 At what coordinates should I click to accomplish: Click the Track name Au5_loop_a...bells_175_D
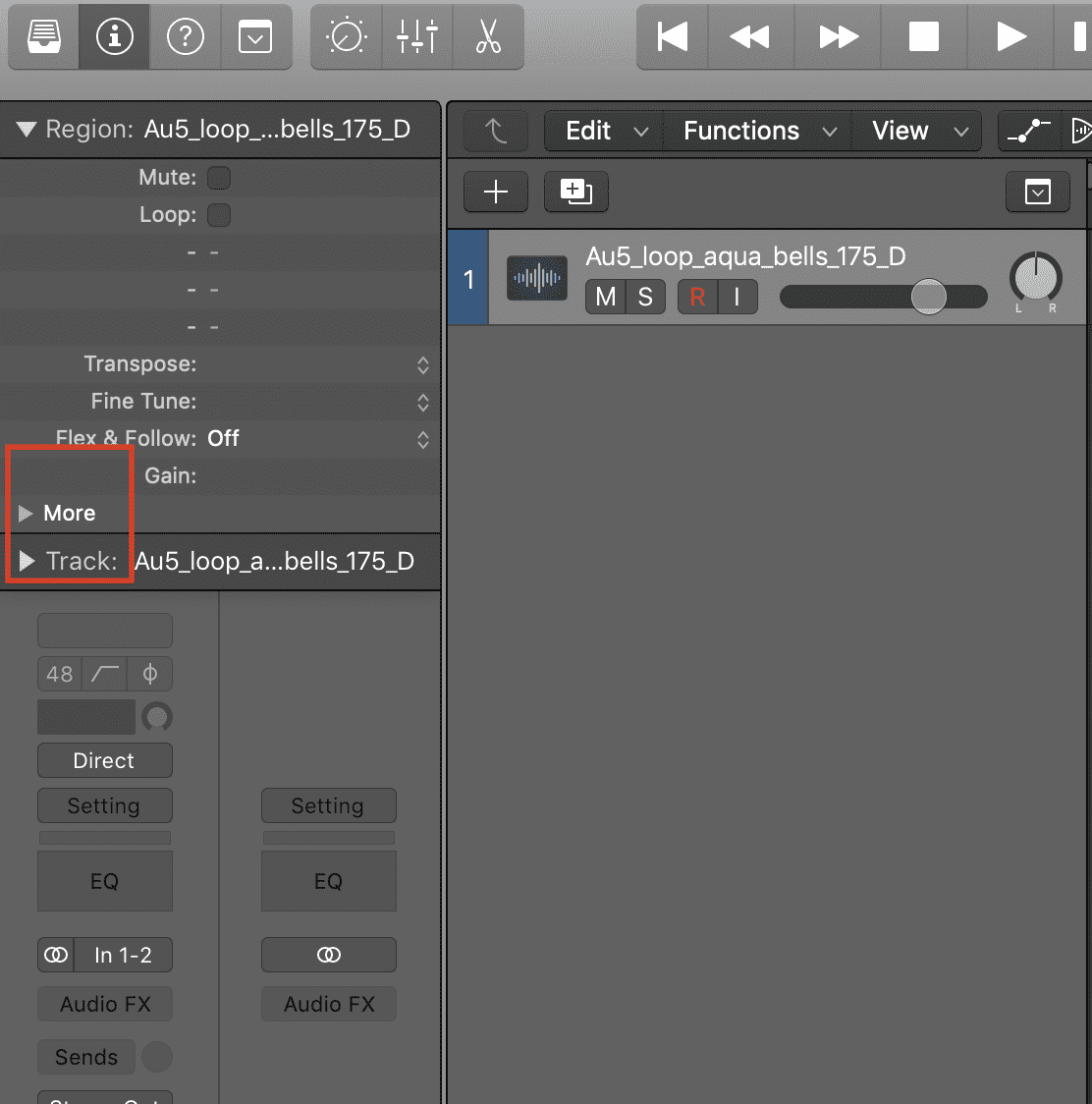point(275,561)
